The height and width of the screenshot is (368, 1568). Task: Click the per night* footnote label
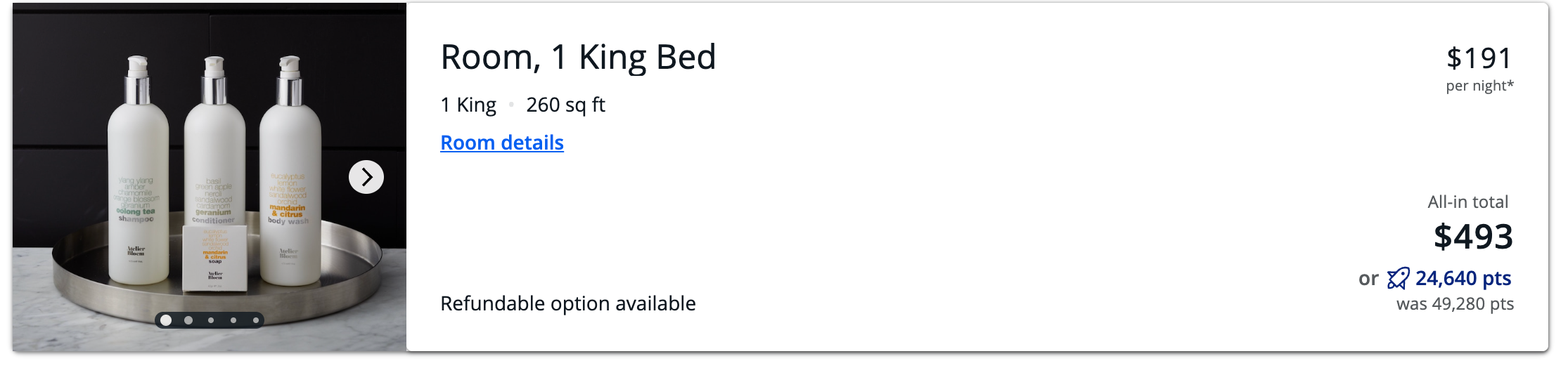click(1479, 86)
